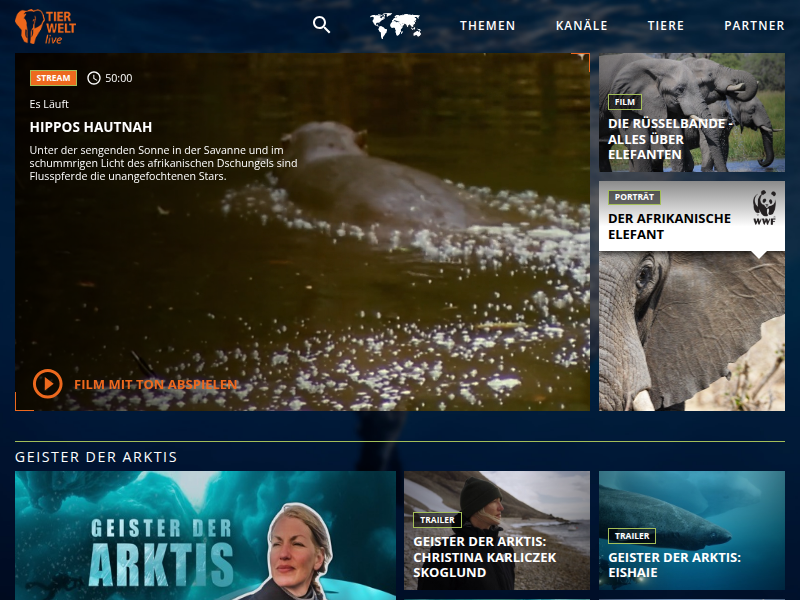This screenshot has height=600, width=800.
Task: Open the Themen menu
Action: point(487,26)
